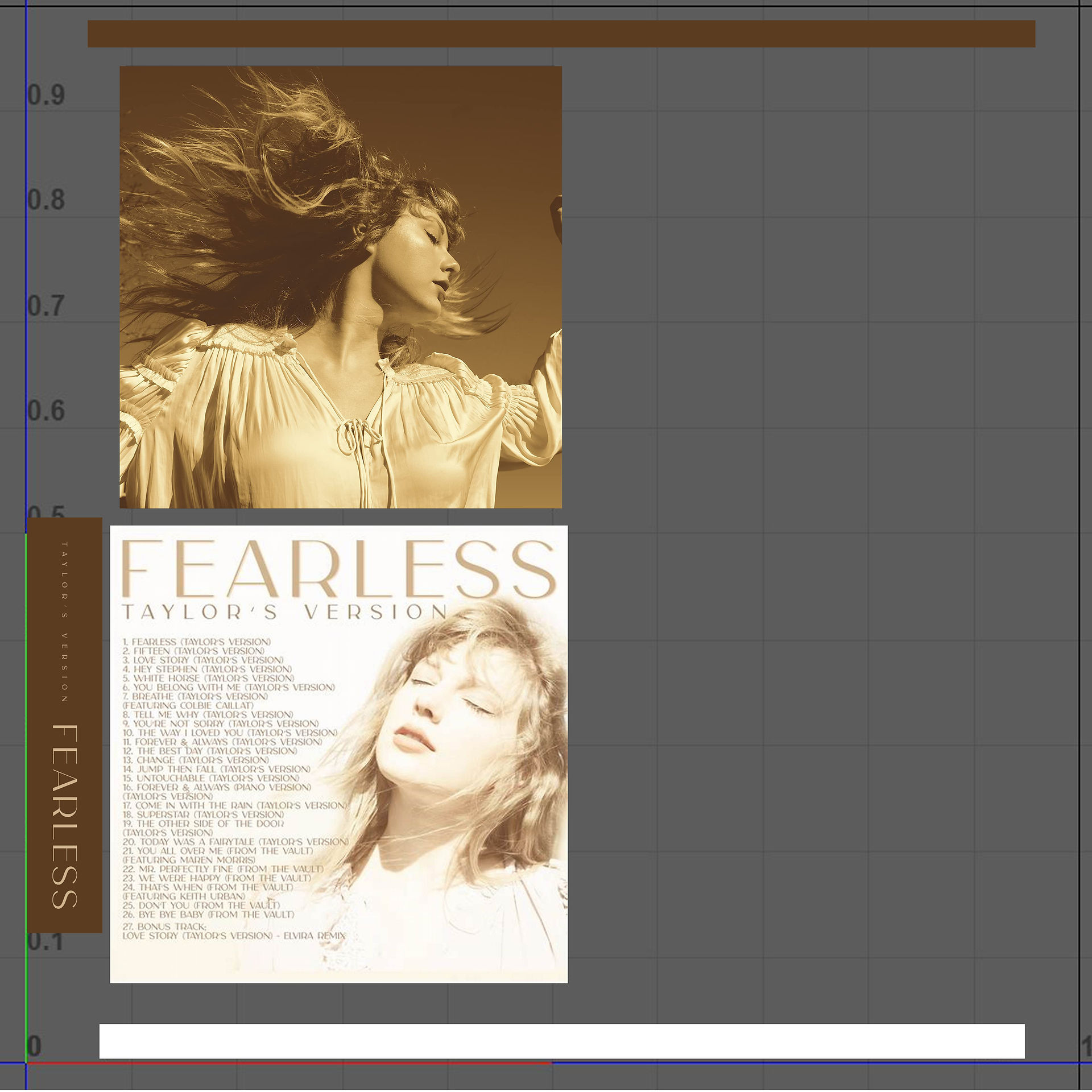Click track "16. Forever & Always (Piano Version)"
1092x1092 pixels.
pyautogui.click(x=217, y=787)
